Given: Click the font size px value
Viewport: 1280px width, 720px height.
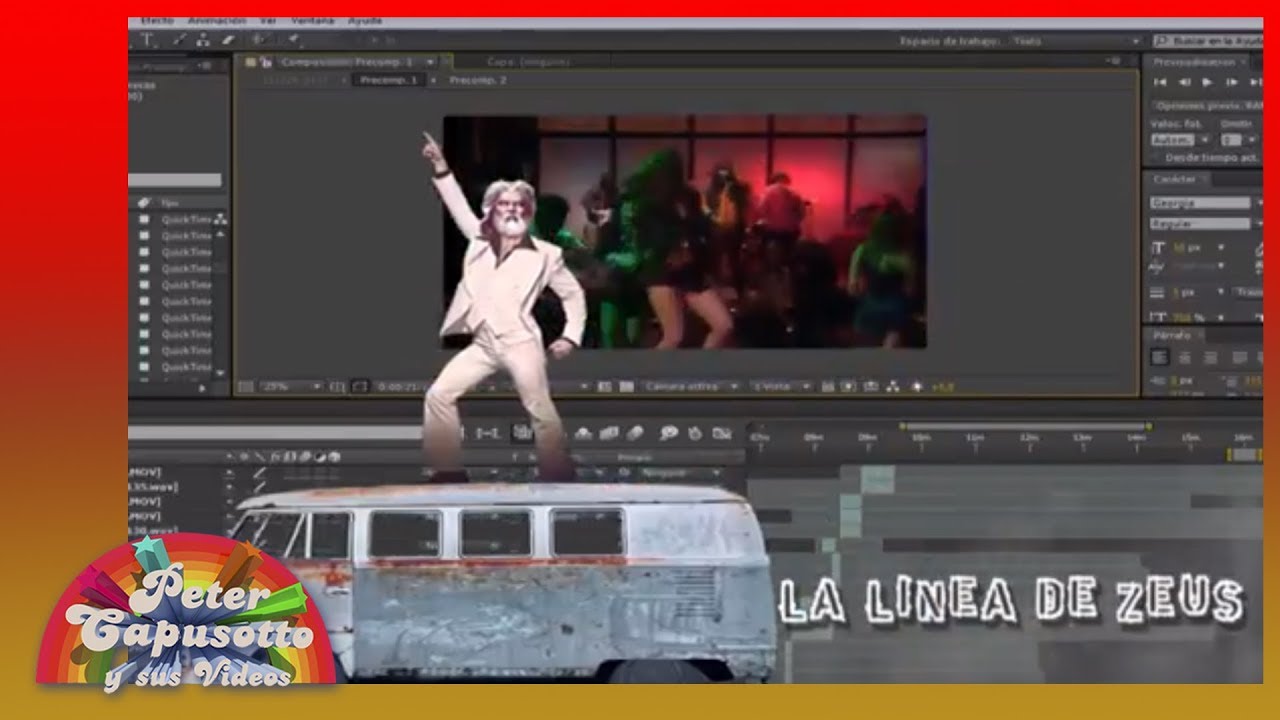Looking at the screenshot, I should 1185,247.
